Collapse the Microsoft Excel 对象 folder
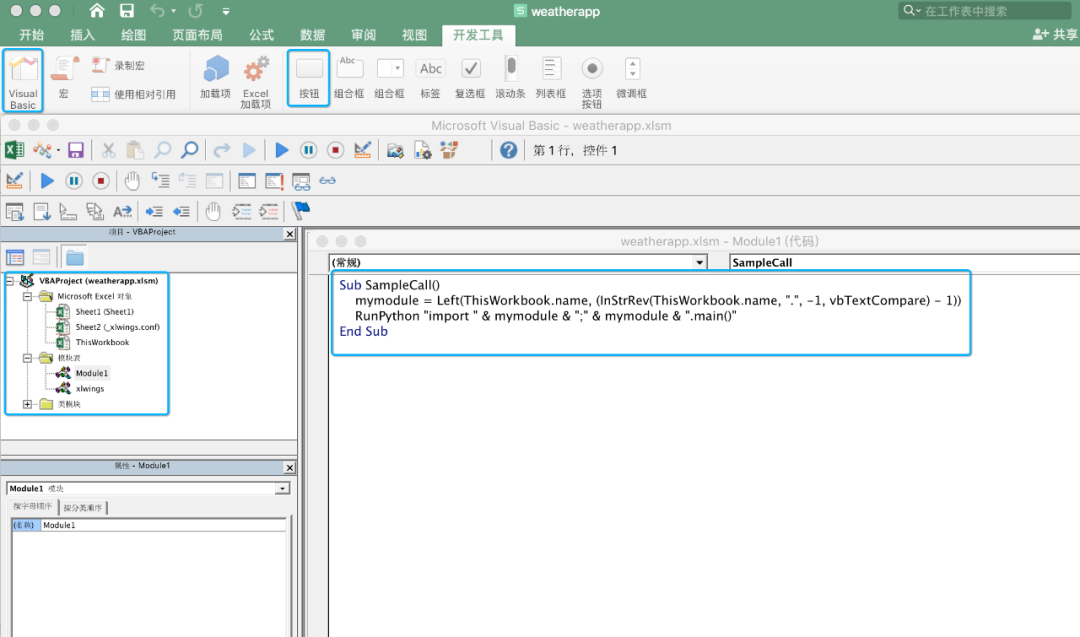The width and height of the screenshot is (1080, 637). tap(27, 296)
